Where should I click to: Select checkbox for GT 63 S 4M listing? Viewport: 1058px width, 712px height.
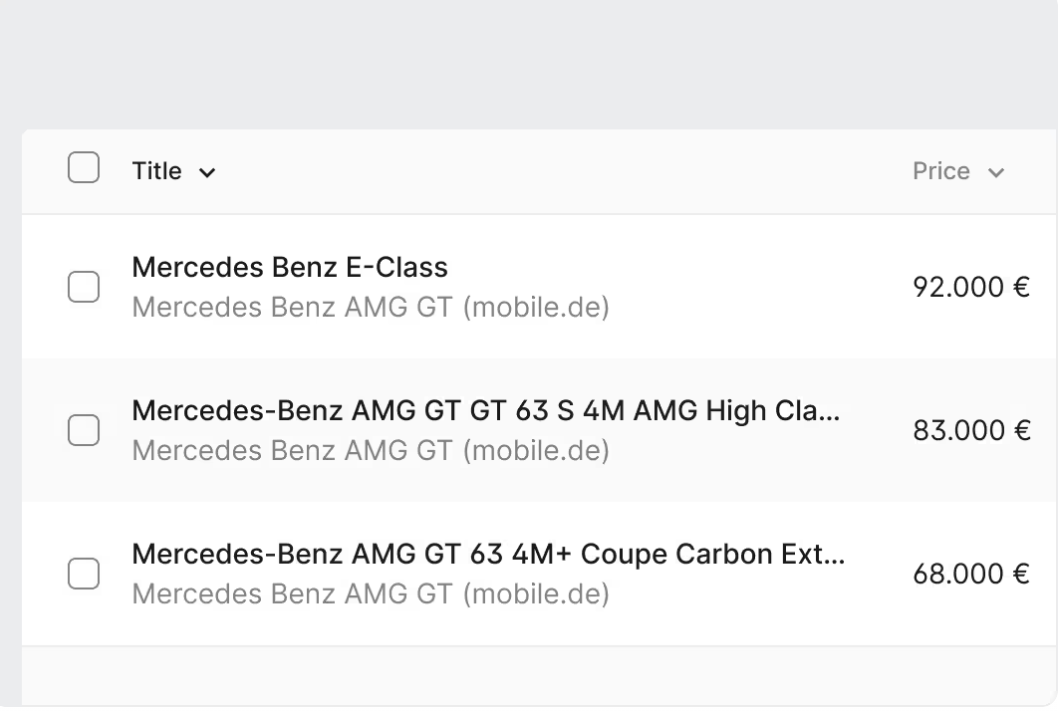[x=84, y=430]
